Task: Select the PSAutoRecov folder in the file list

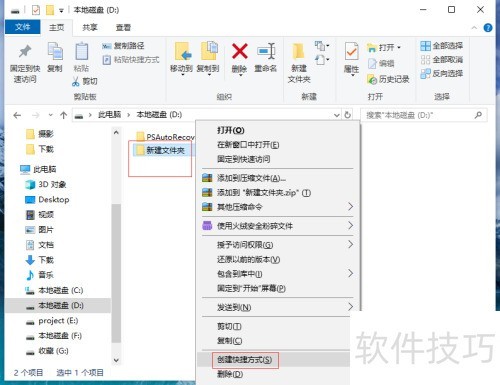Action: [x=165, y=137]
